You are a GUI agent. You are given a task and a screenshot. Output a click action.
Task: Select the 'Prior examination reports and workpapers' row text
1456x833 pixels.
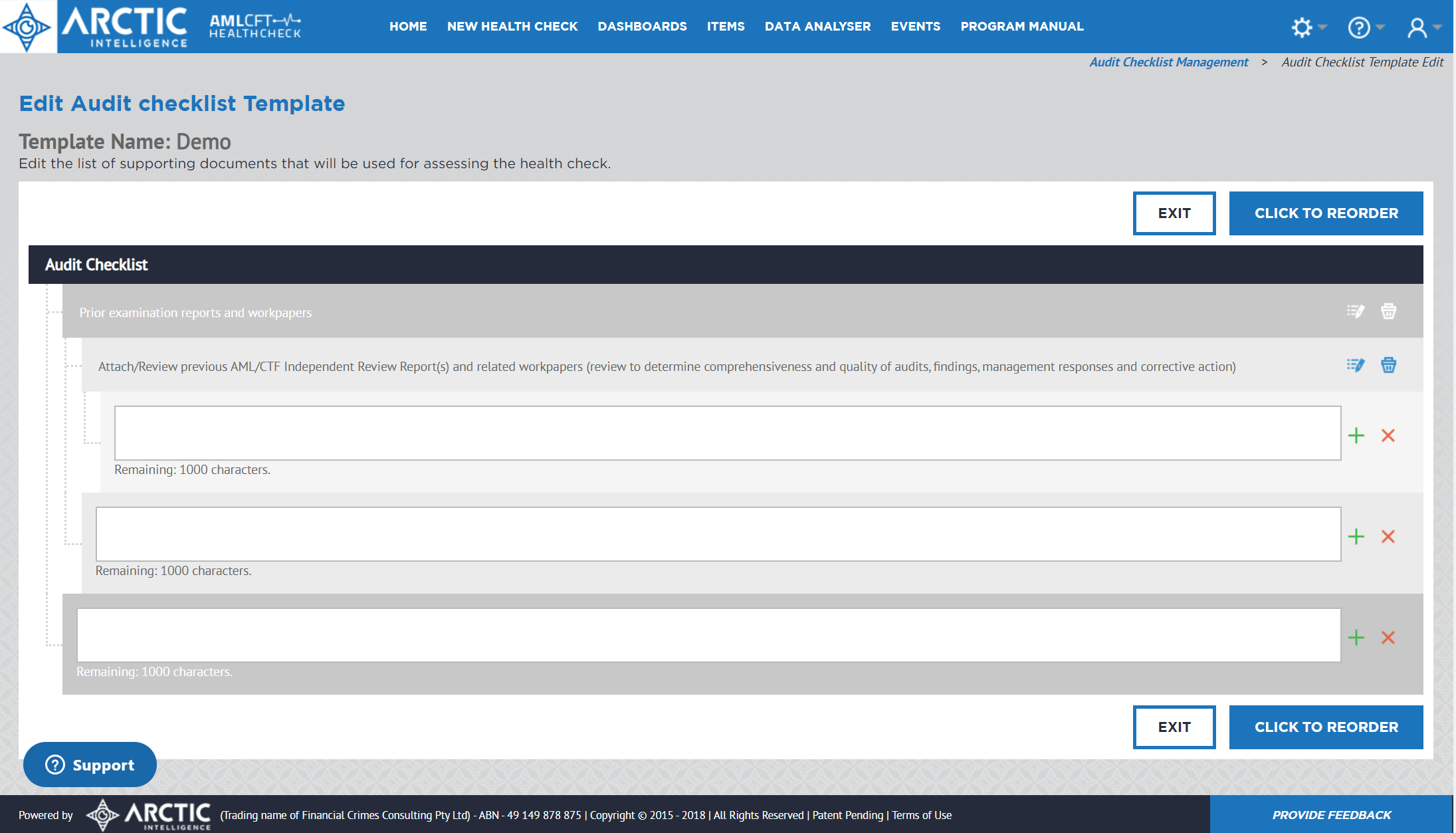[195, 312]
